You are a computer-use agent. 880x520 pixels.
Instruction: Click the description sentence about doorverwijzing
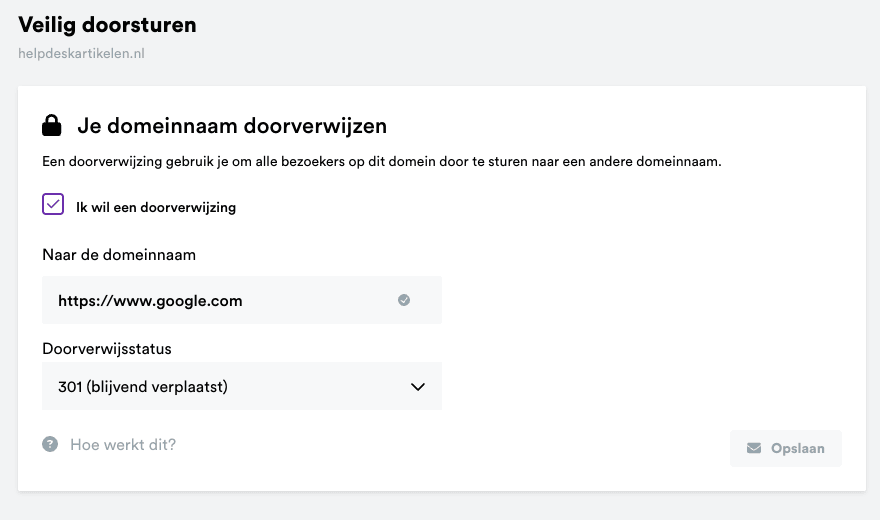pos(382,162)
